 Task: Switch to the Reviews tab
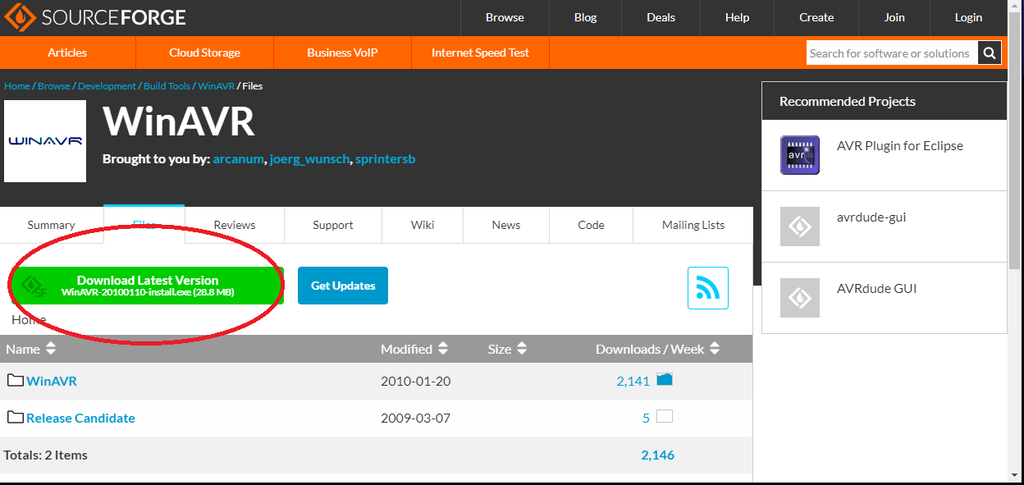pyautogui.click(x=234, y=225)
